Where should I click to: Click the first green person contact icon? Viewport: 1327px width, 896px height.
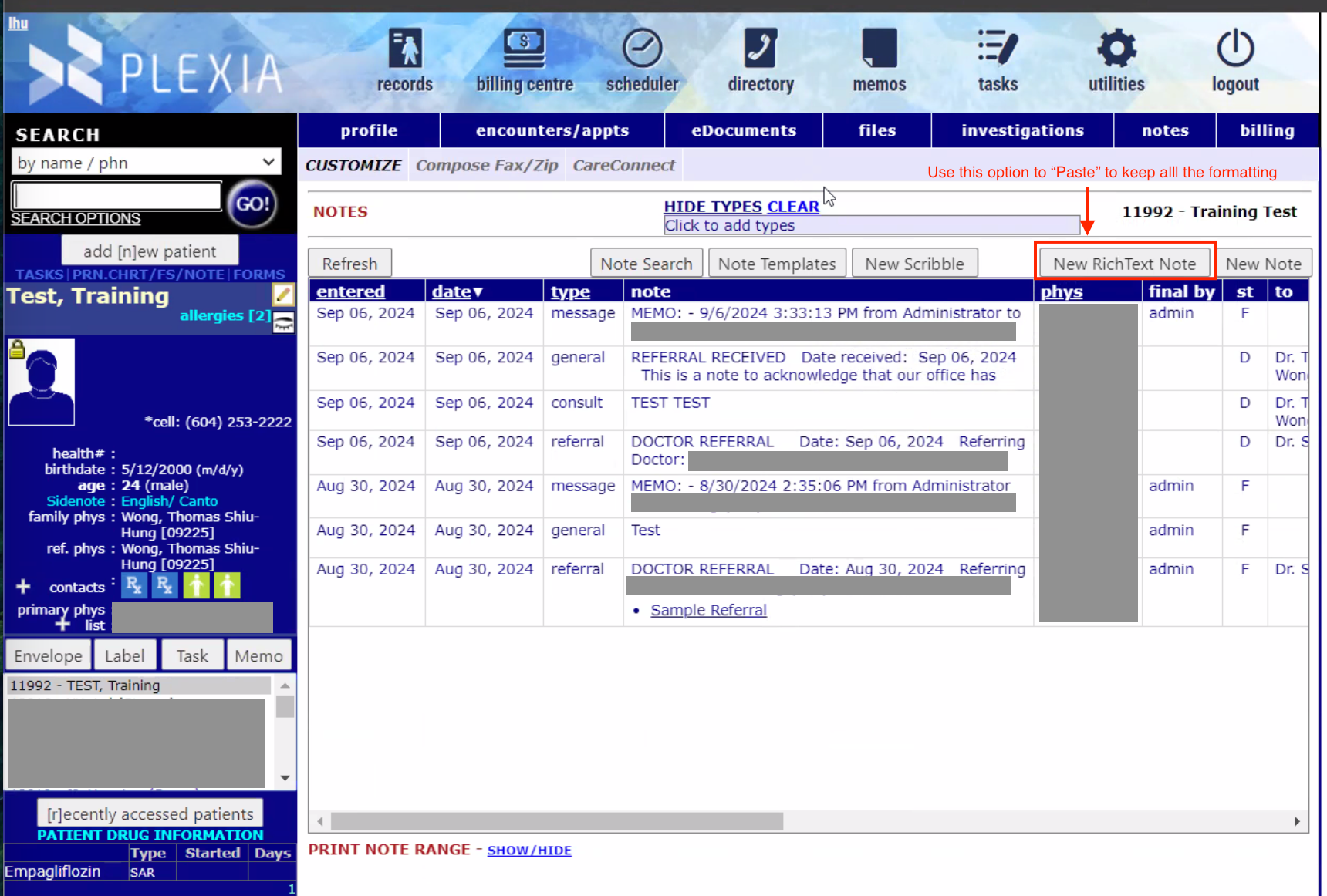click(196, 586)
